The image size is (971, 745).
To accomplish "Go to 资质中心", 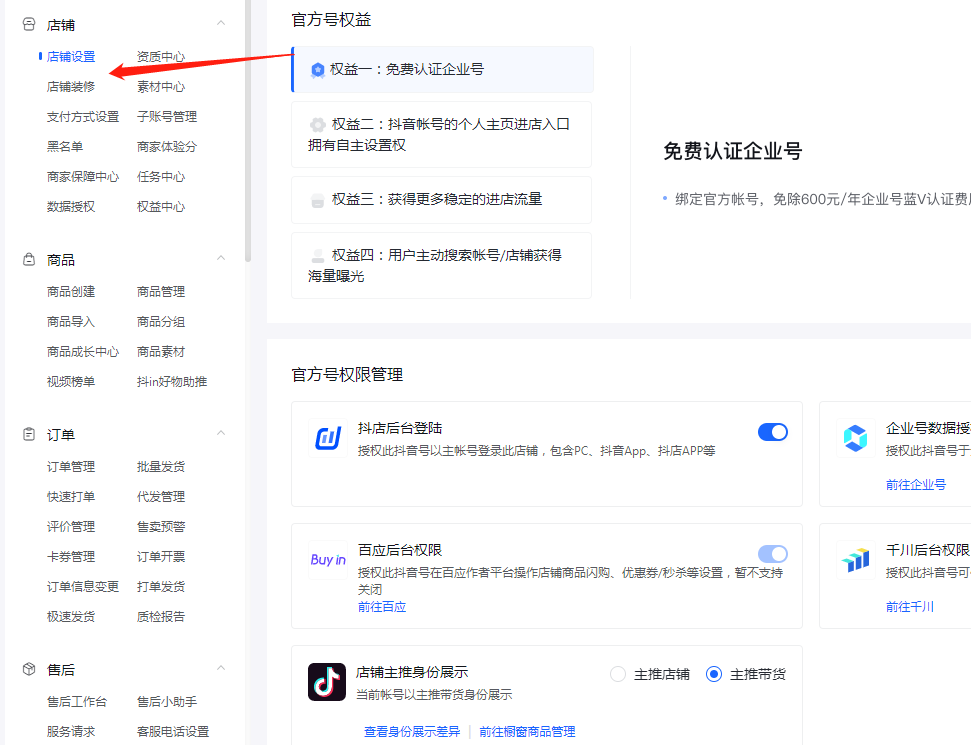I will 161,56.
